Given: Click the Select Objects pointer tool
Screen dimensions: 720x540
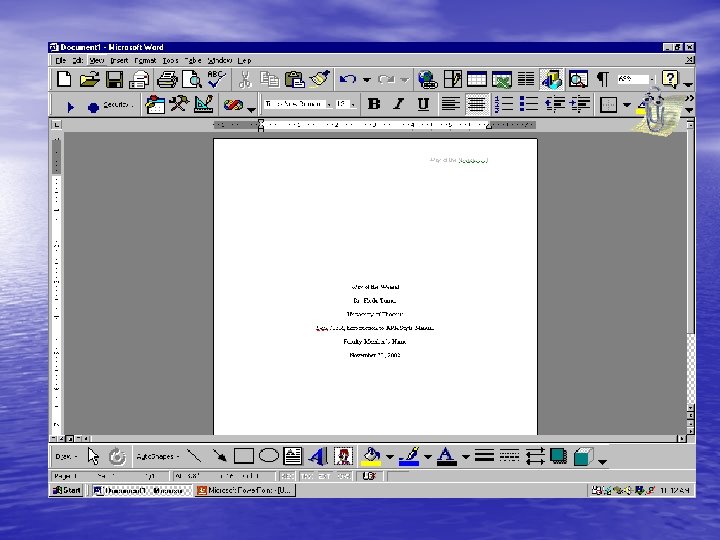Looking at the screenshot, I should (93, 456).
